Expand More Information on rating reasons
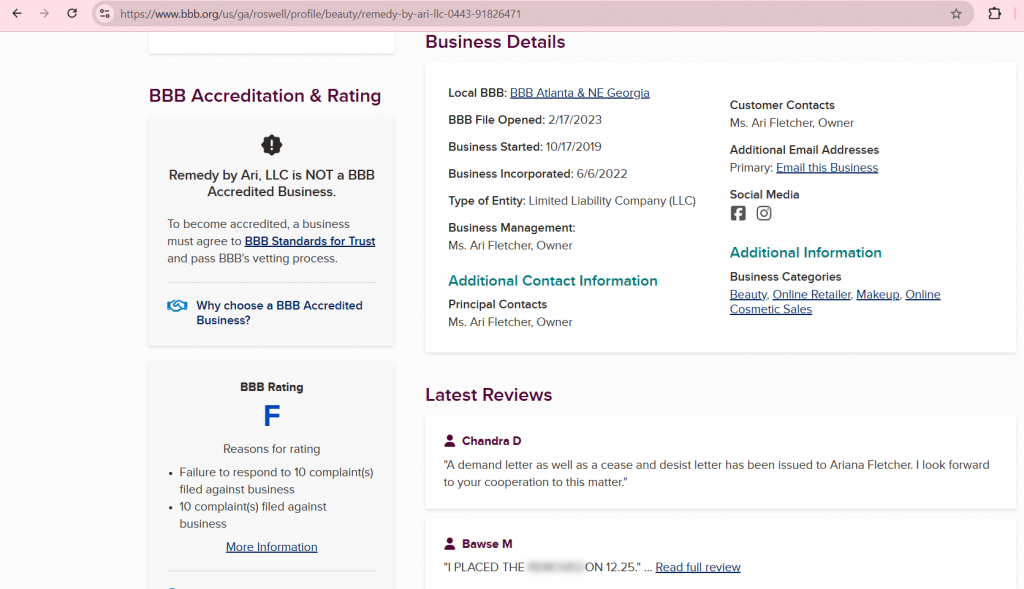1024x589 pixels. point(271,547)
